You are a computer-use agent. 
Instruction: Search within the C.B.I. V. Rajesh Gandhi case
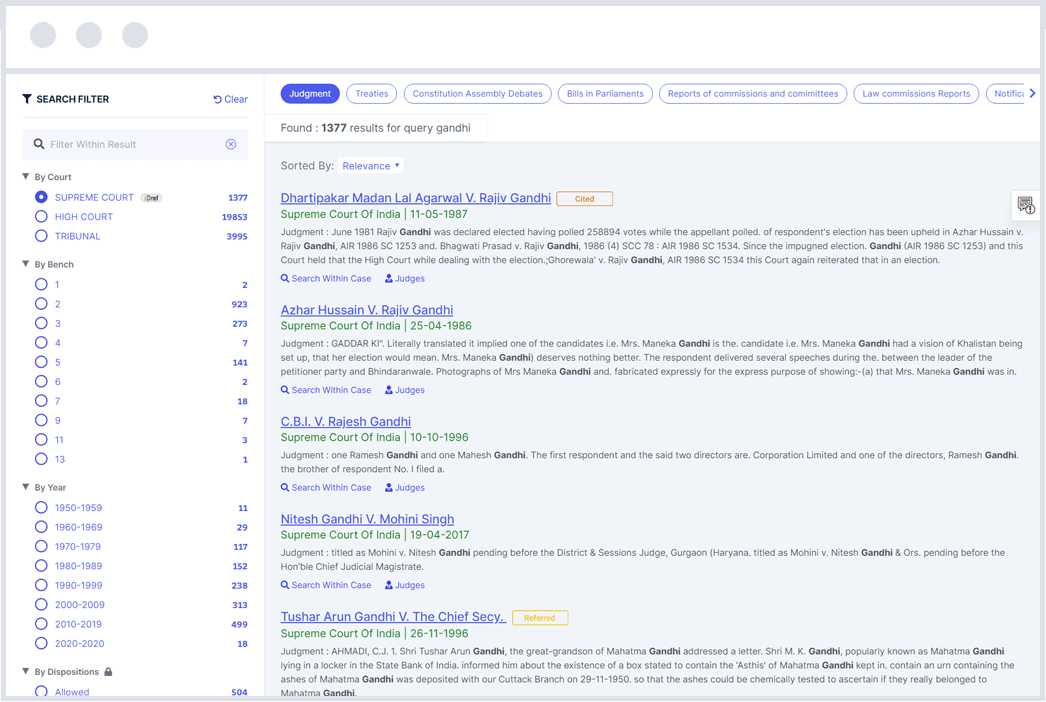coord(326,488)
